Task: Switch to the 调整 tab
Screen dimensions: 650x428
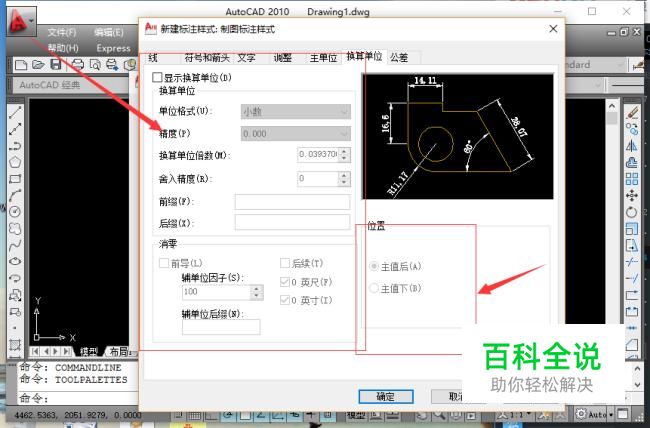Action: [283, 58]
